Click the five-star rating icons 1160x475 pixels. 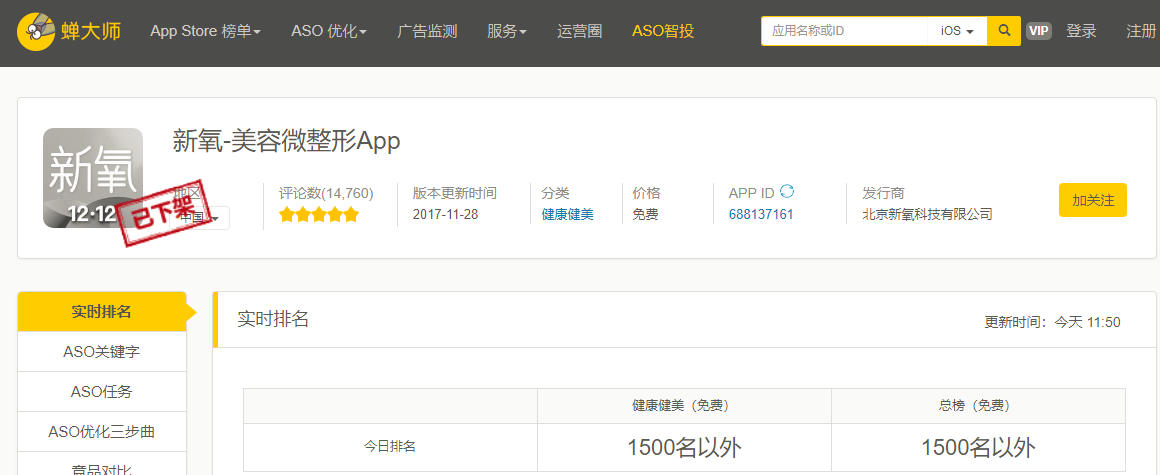tap(319, 215)
